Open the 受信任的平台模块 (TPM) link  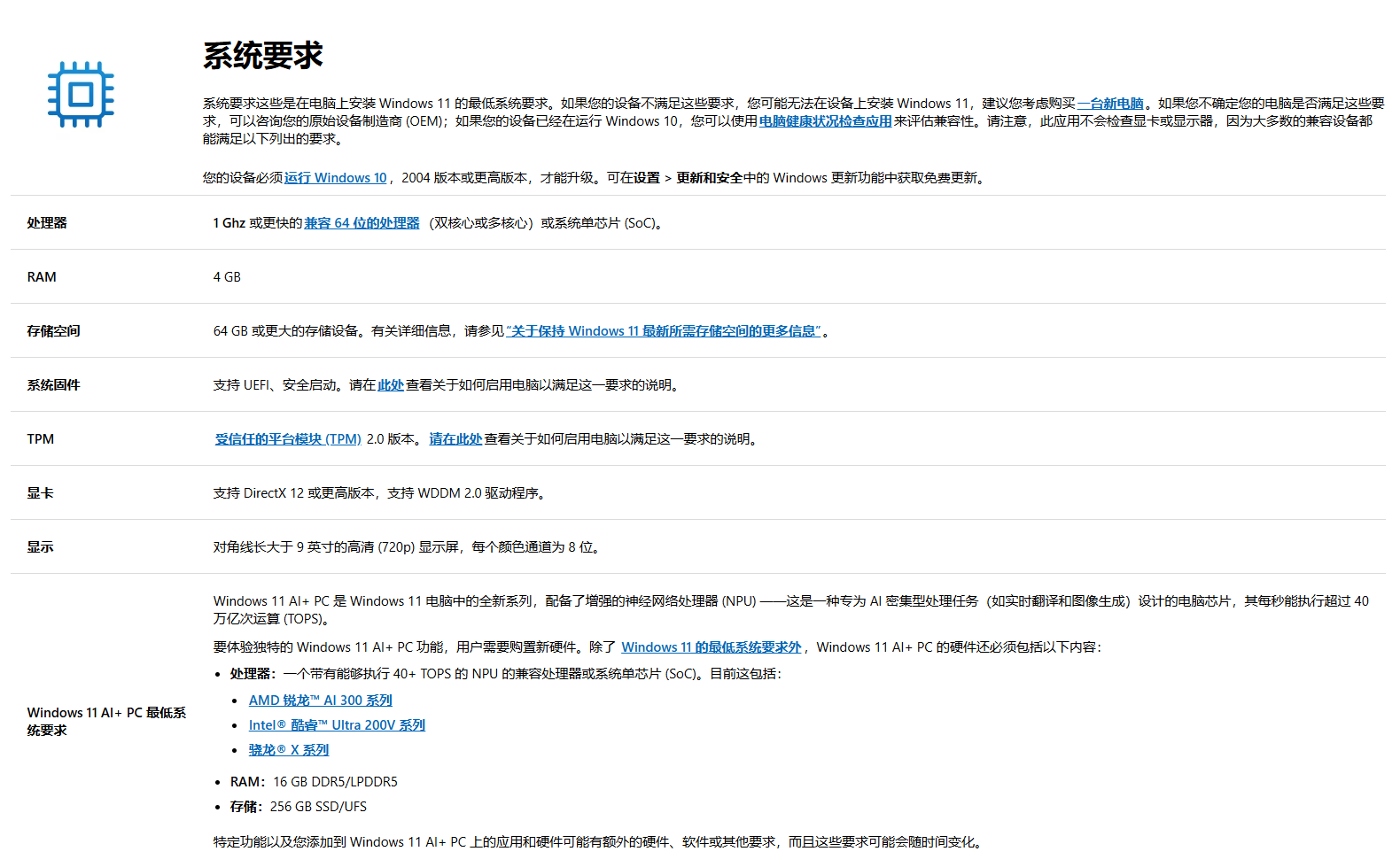[288, 439]
